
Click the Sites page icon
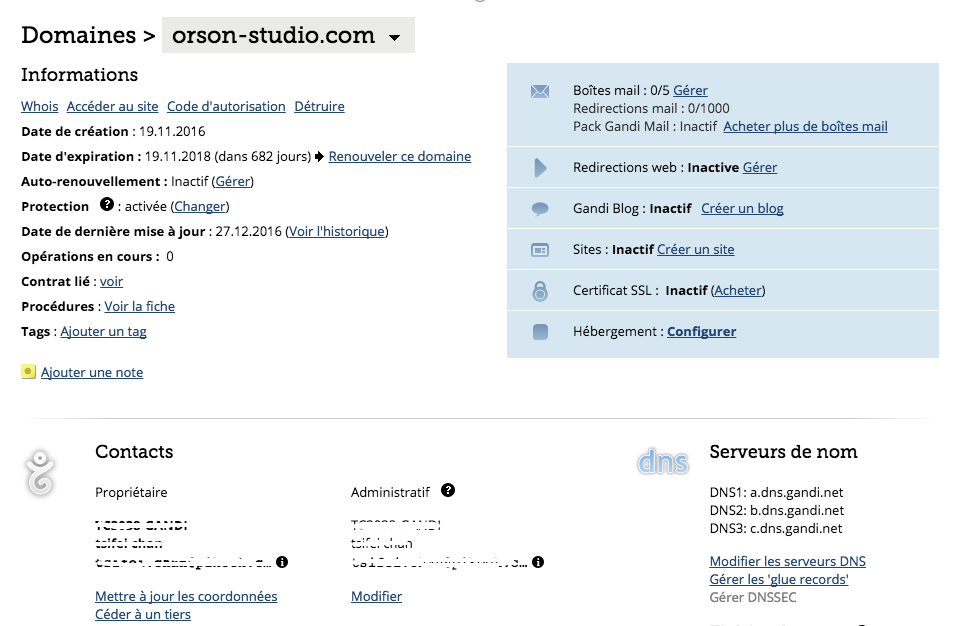click(x=540, y=250)
